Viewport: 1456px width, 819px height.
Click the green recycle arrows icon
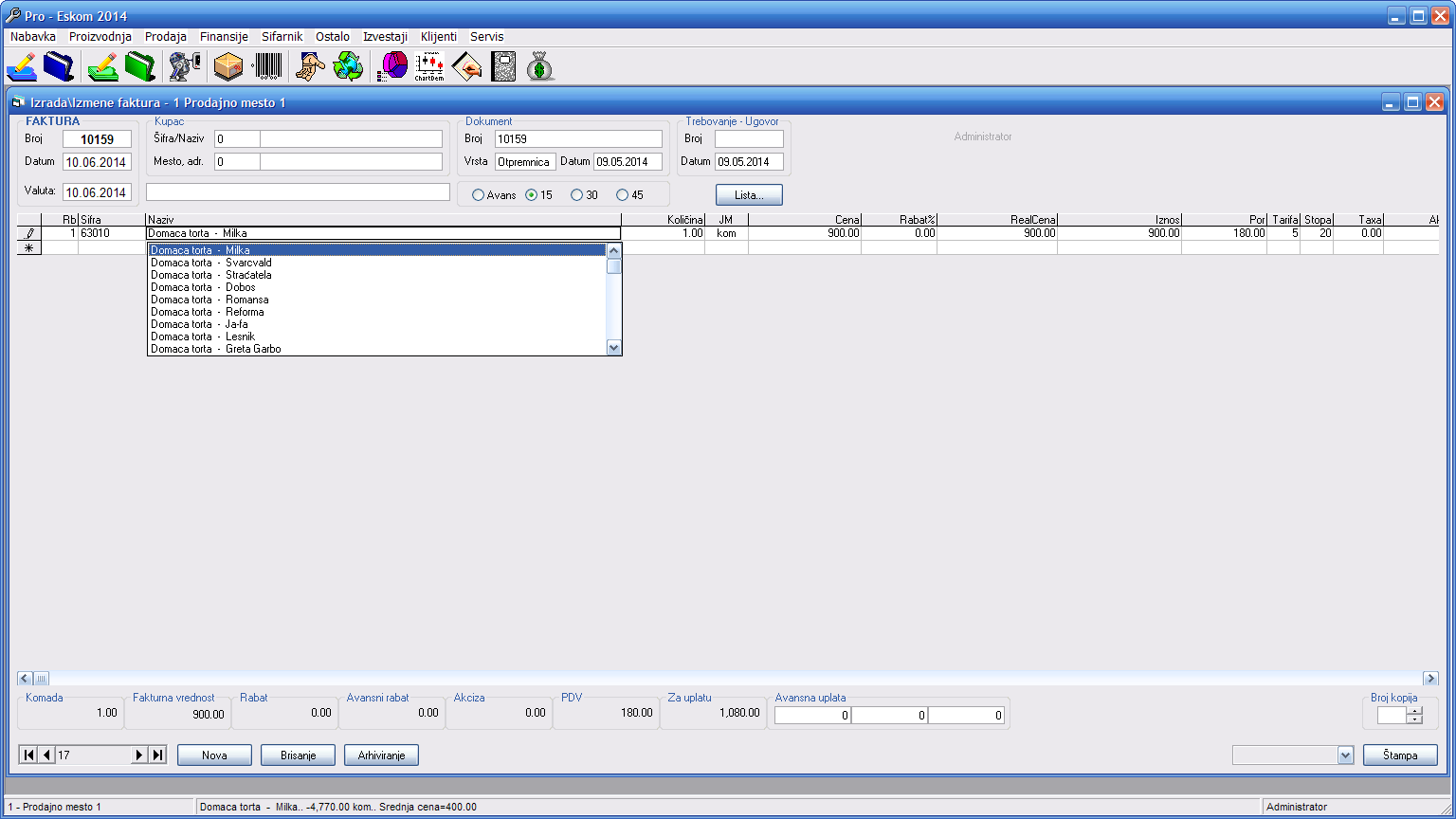(x=348, y=66)
